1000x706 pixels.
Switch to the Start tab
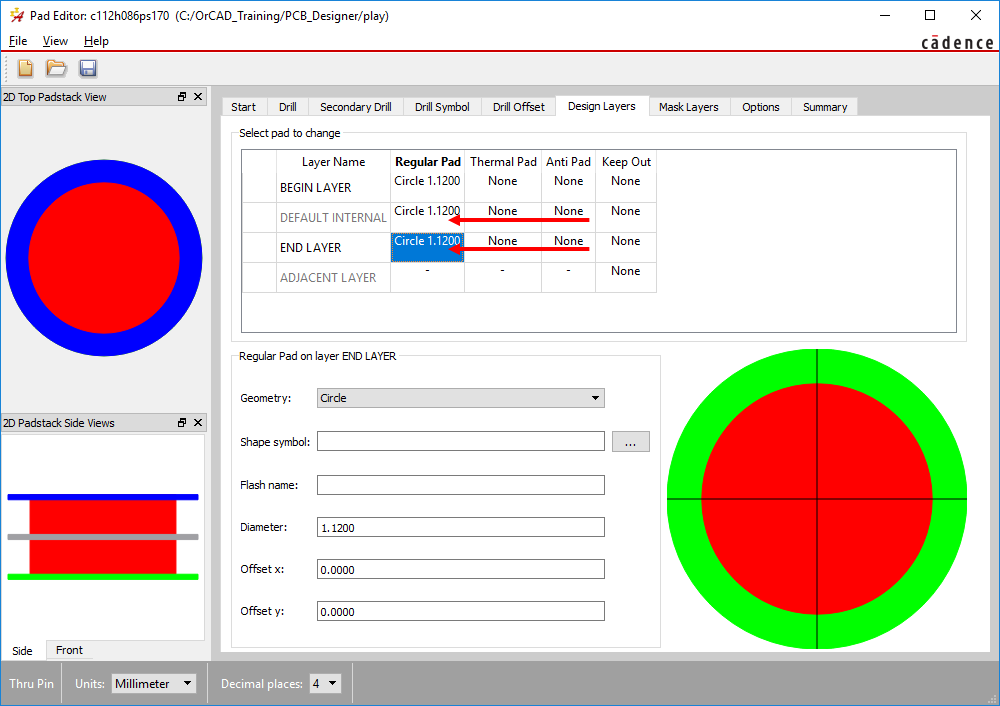(244, 107)
